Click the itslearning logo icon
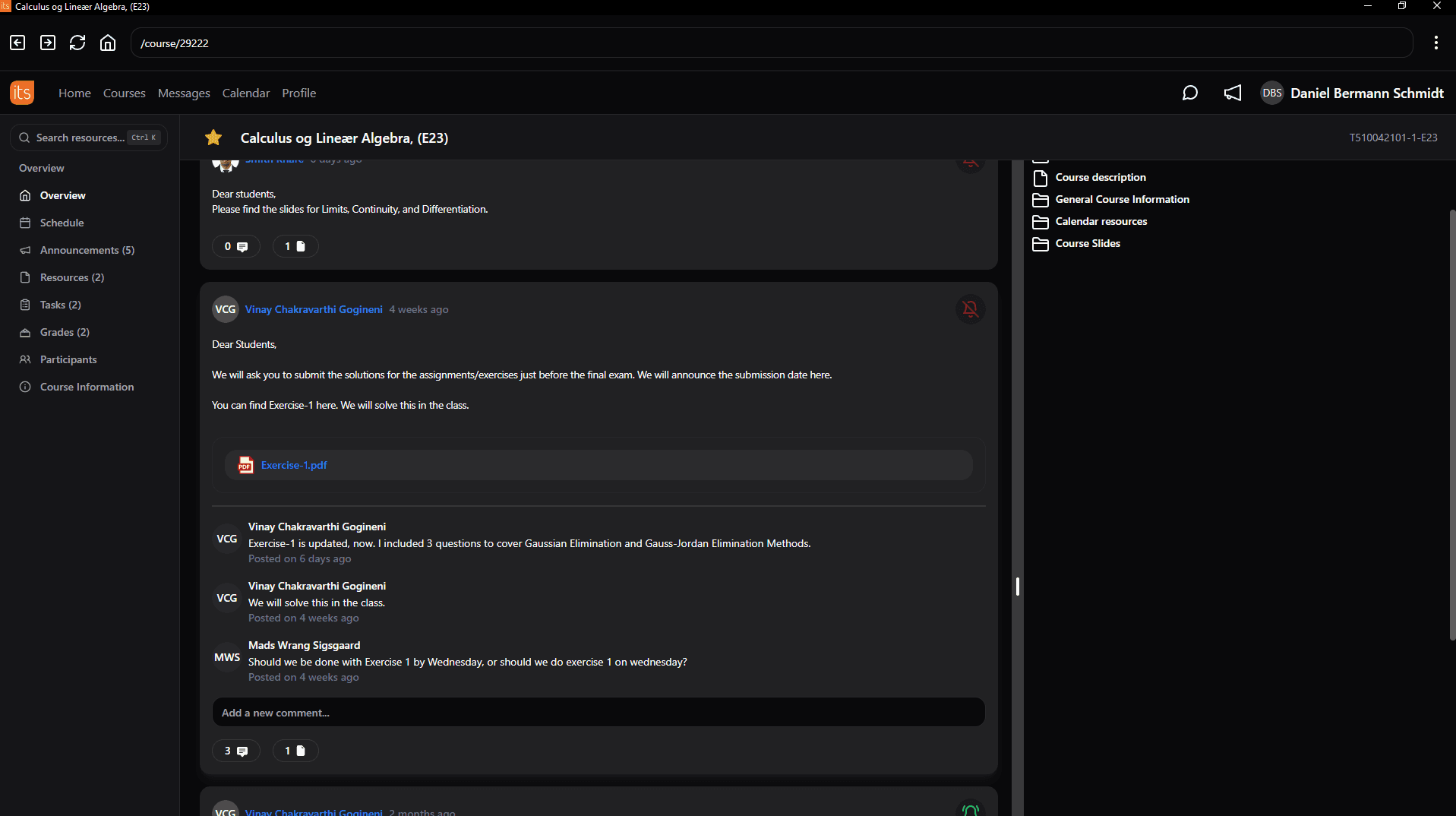The width and height of the screenshot is (1456, 816). 22,93
